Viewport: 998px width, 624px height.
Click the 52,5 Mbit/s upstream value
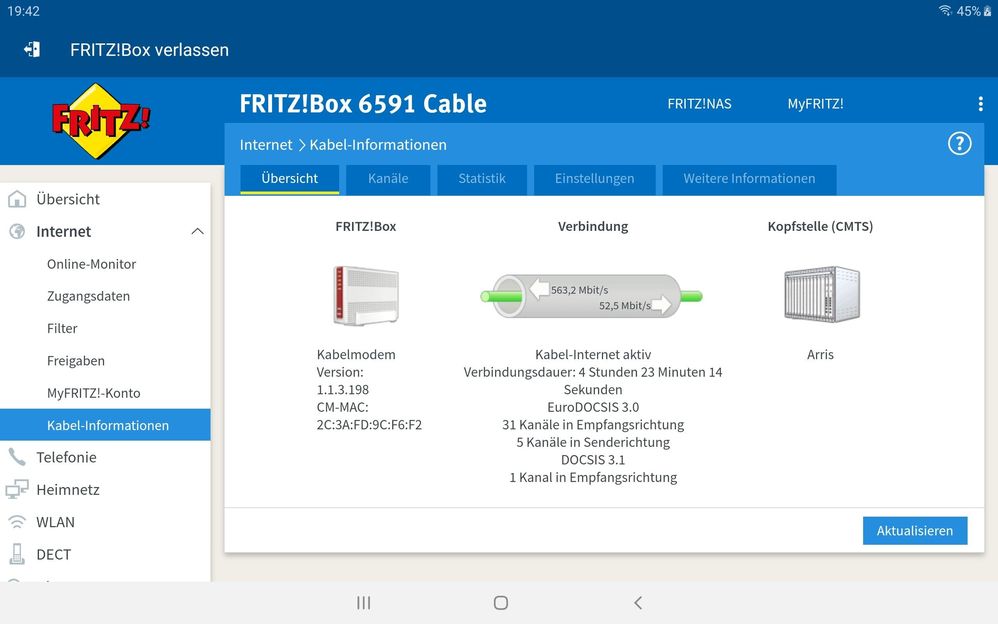pyautogui.click(x=625, y=306)
